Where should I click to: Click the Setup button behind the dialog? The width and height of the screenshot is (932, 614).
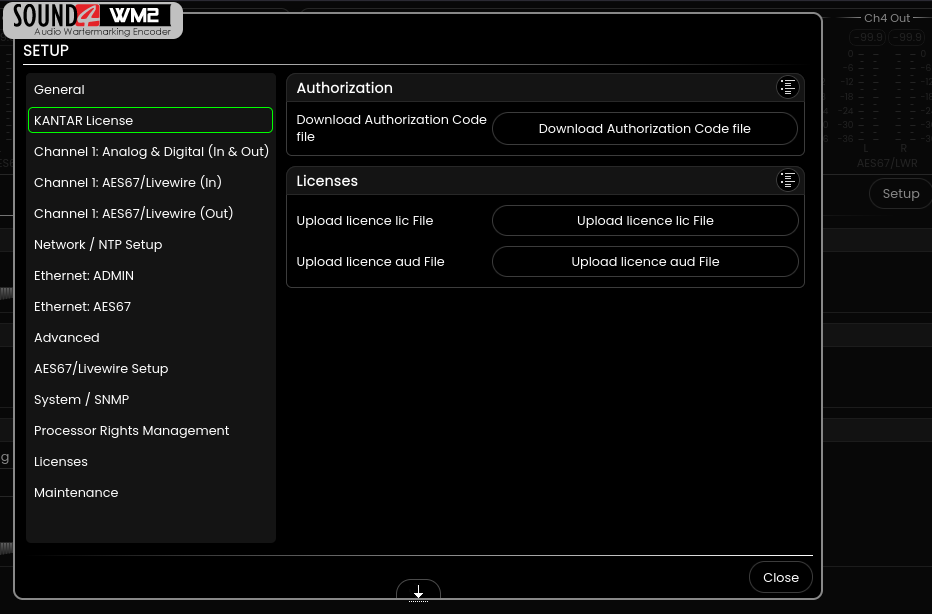point(900,193)
